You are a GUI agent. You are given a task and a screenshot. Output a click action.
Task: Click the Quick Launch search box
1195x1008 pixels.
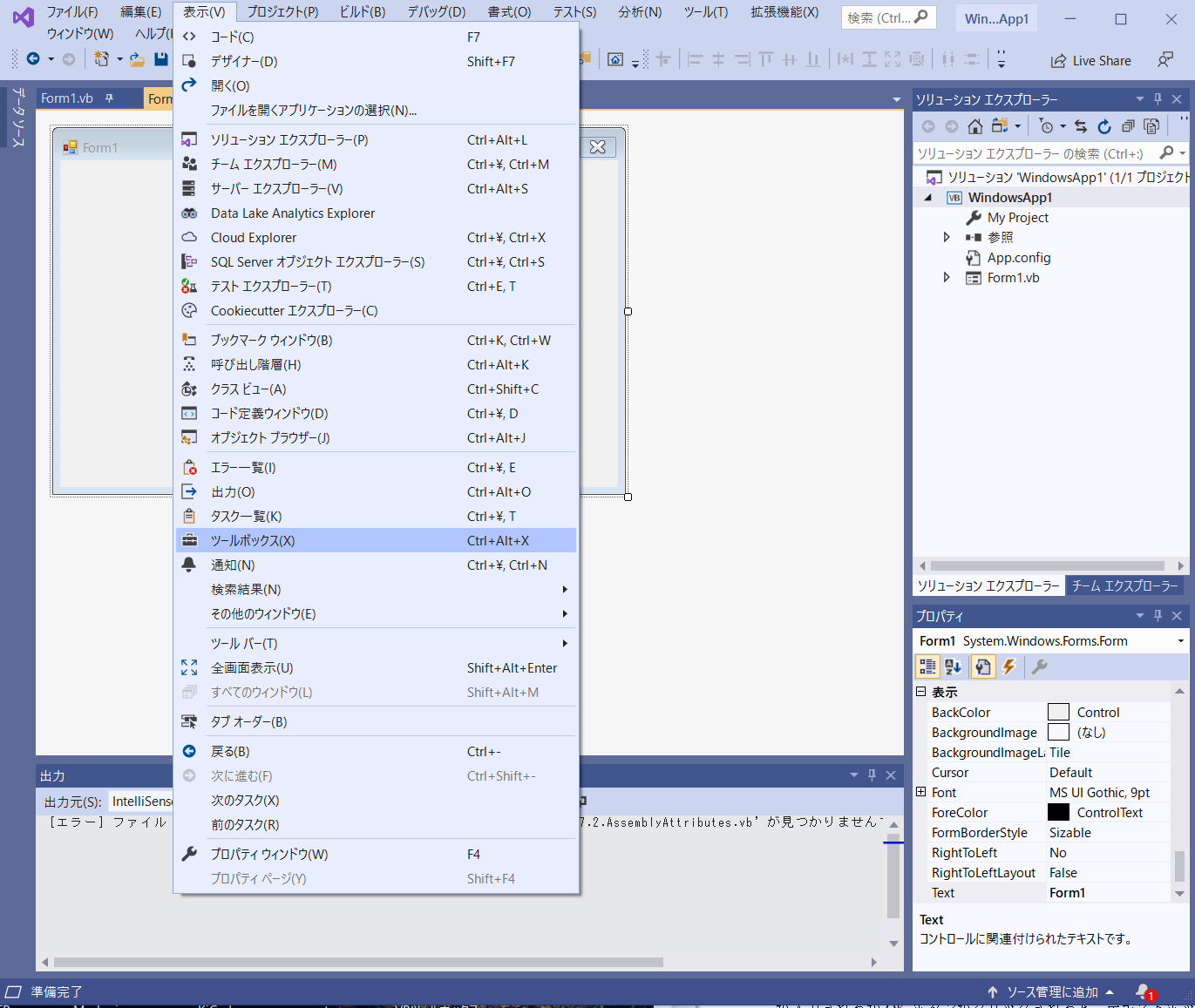(x=888, y=17)
